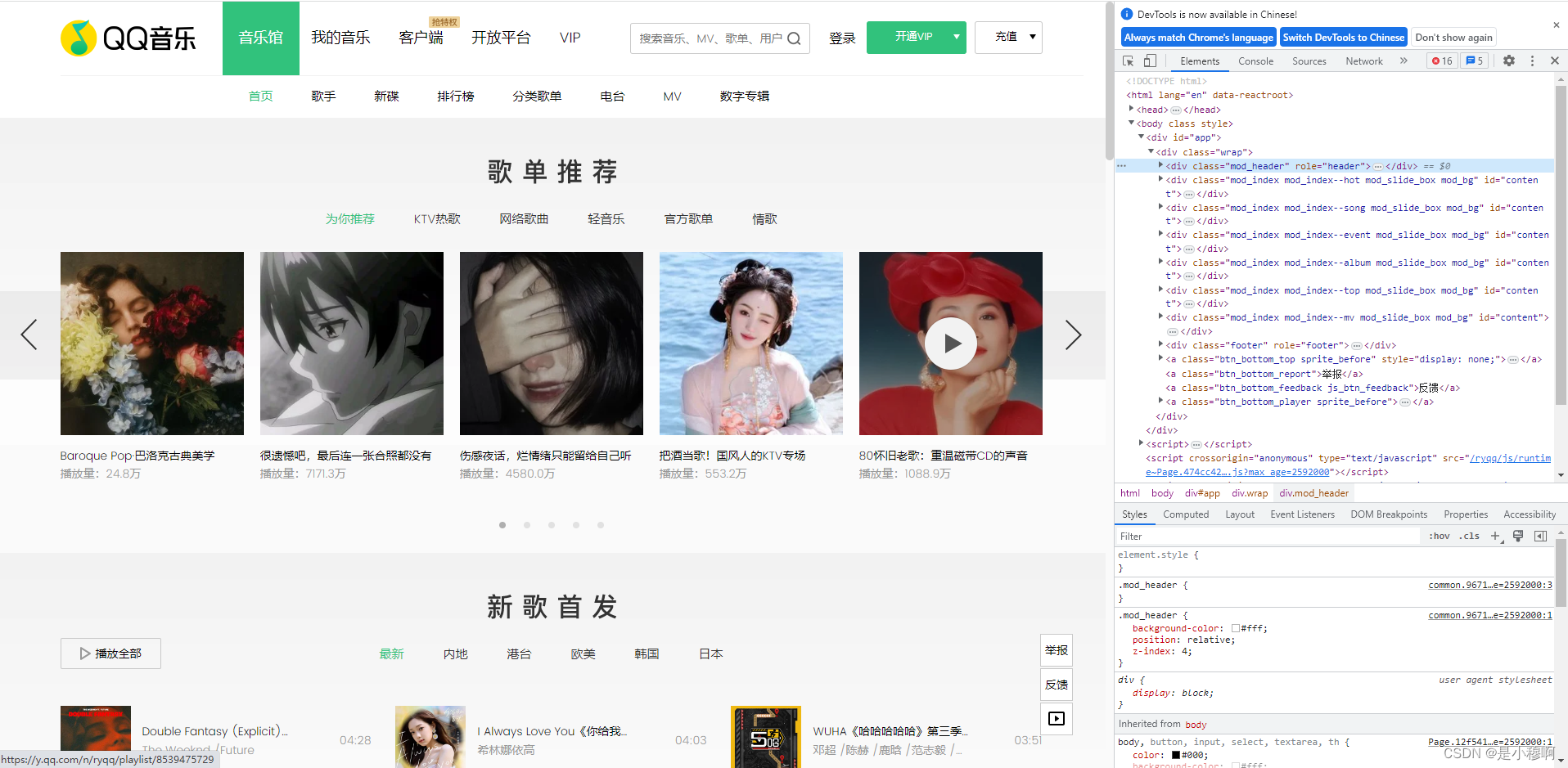Expand the btn_bottom_player anchor node
Viewport: 1568px width, 768px height.
[1160, 401]
